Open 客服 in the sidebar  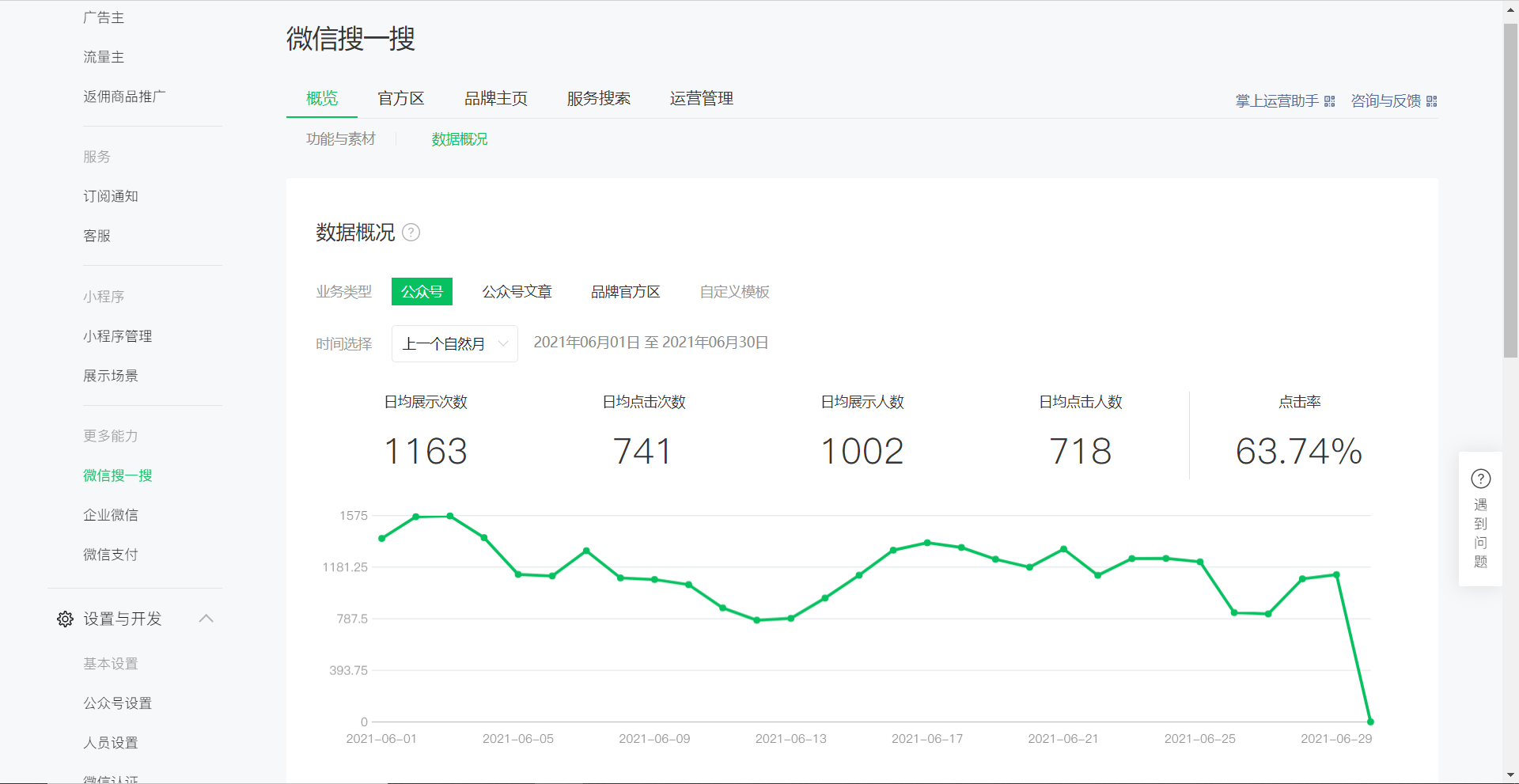coord(97,236)
